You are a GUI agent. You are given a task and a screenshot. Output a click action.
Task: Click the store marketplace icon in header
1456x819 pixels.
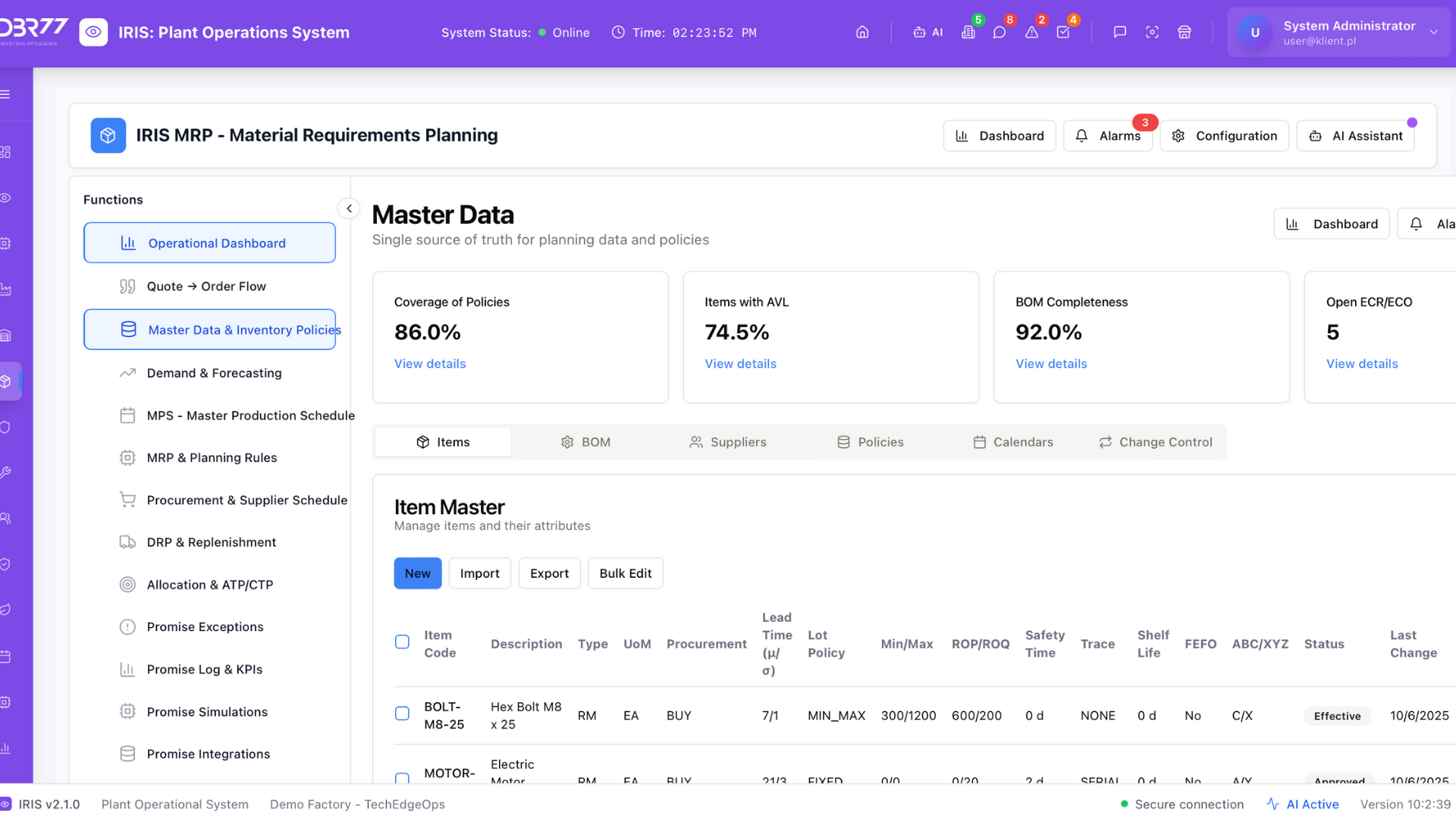(1184, 33)
